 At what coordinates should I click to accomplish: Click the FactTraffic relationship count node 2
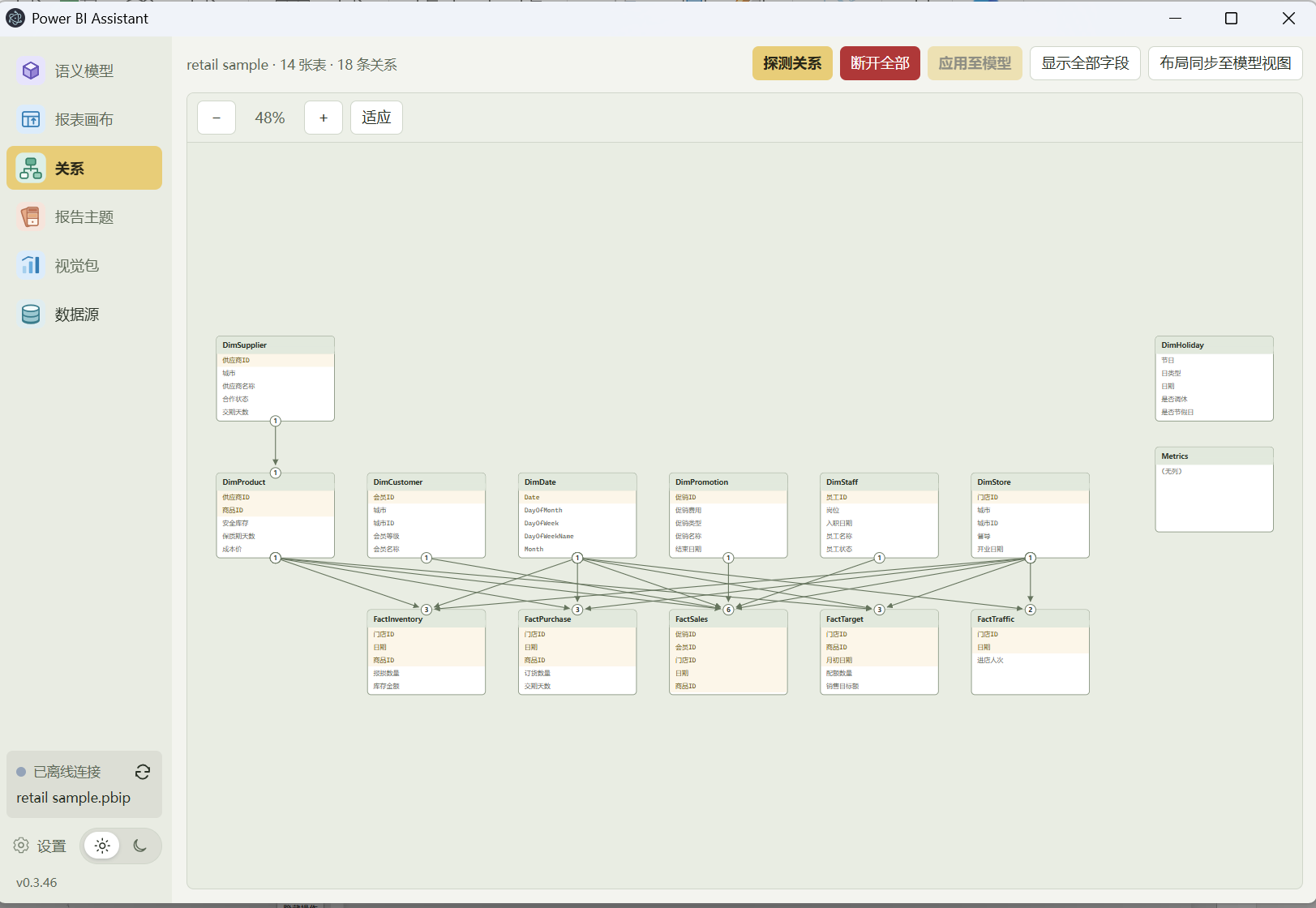[x=1031, y=610]
